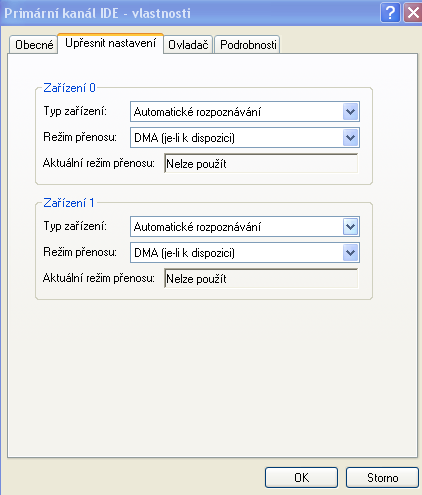Click the question mark help button

click(x=390, y=13)
